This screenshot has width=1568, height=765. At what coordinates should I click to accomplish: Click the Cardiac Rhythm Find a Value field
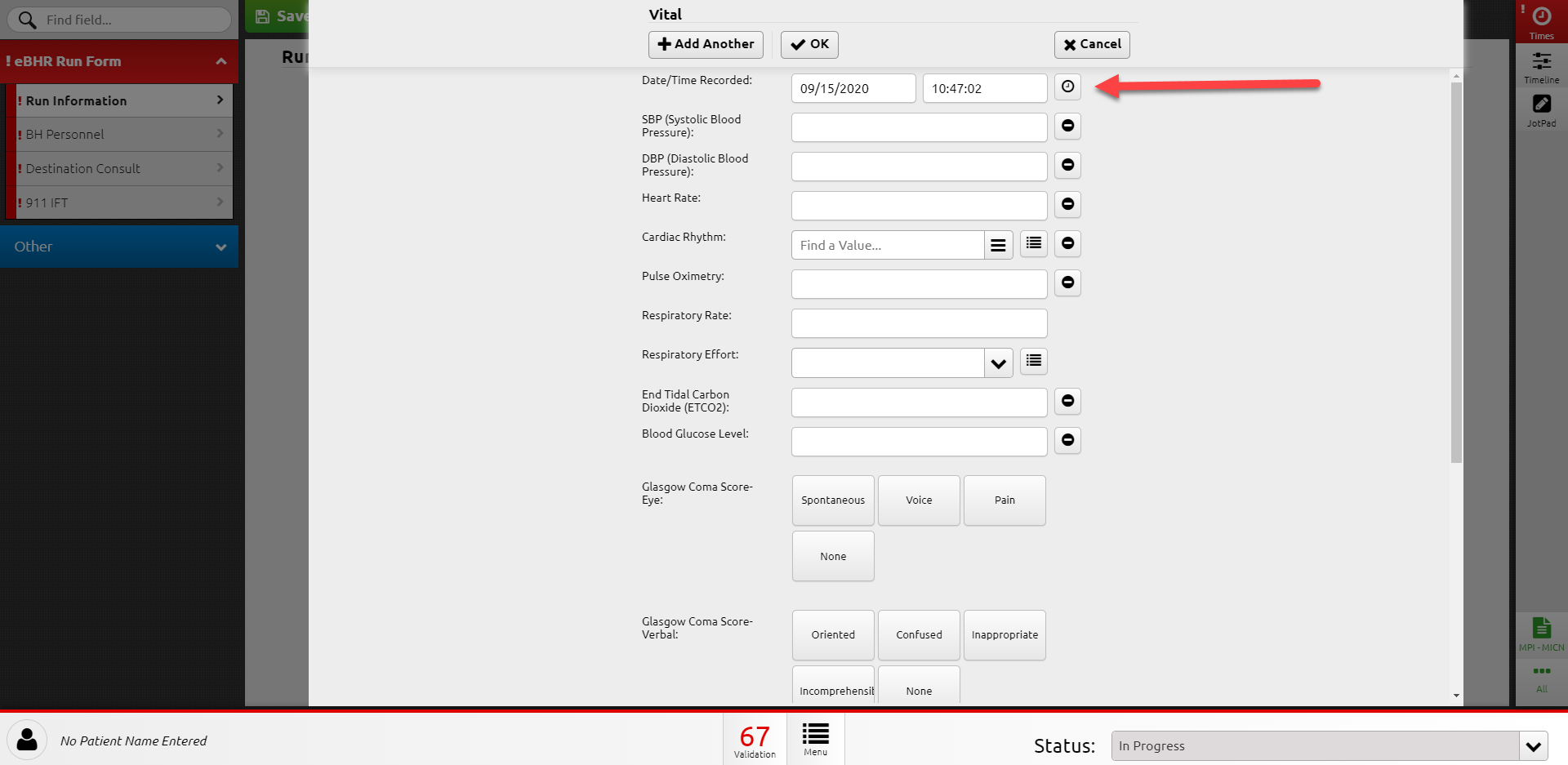pos(888,245)
